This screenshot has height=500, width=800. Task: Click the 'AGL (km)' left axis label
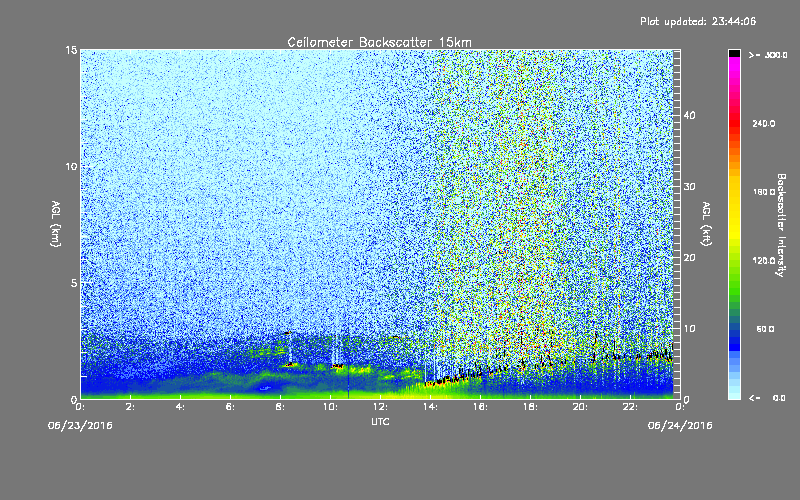pos(56,223)
